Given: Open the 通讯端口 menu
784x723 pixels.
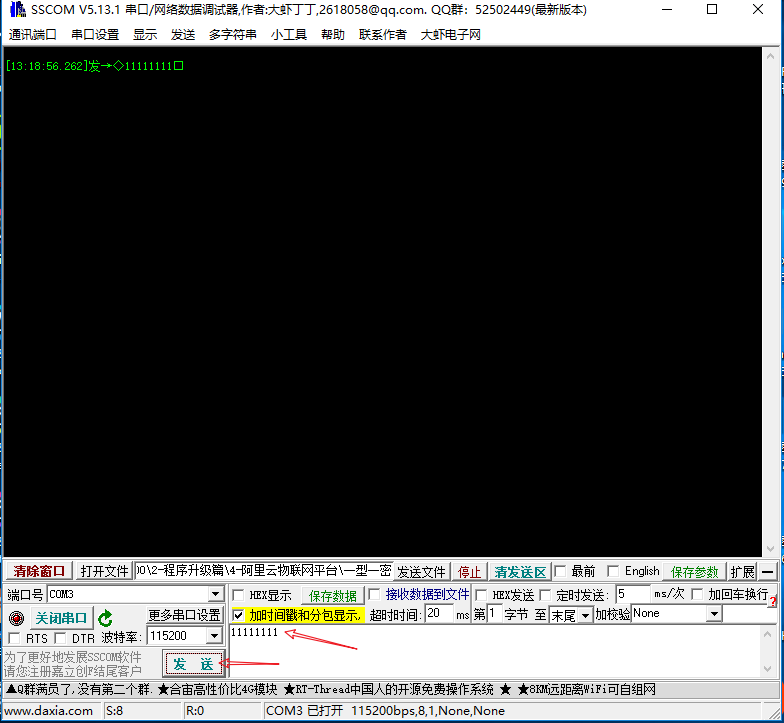Looking at the screenshot, I should [32, 34].
